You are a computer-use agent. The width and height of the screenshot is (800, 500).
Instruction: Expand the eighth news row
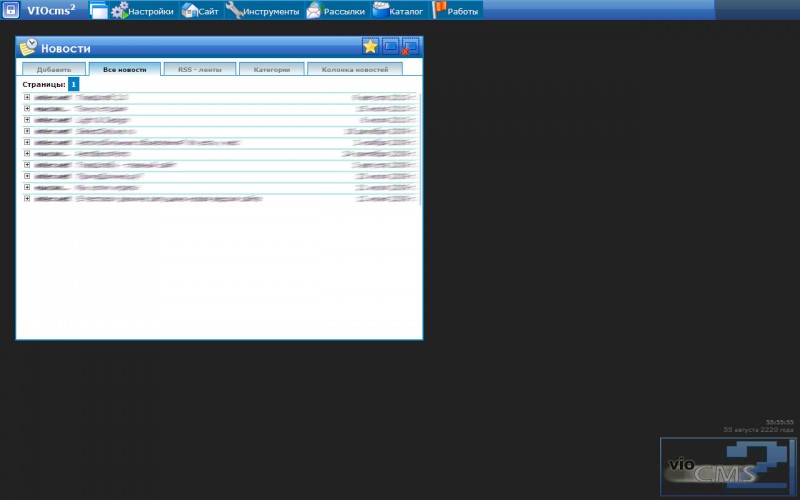pos(27,176)
